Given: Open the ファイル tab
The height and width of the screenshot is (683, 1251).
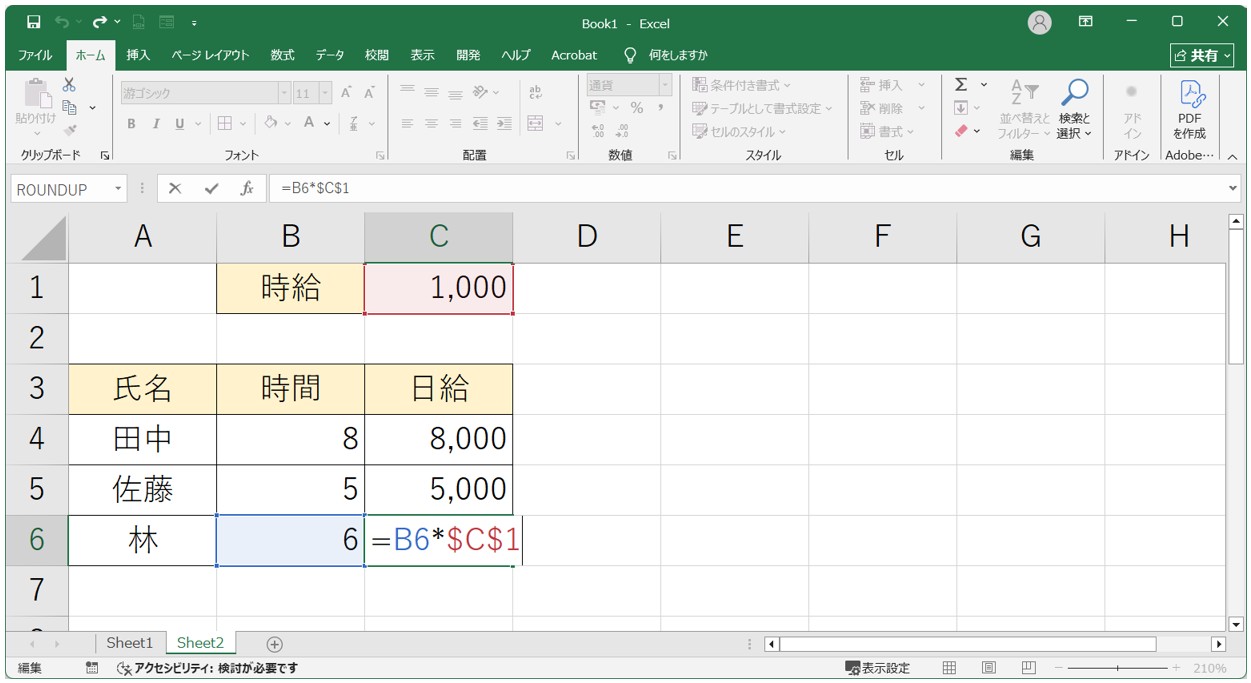Looking at the screenshot, I should click(35, 55).
